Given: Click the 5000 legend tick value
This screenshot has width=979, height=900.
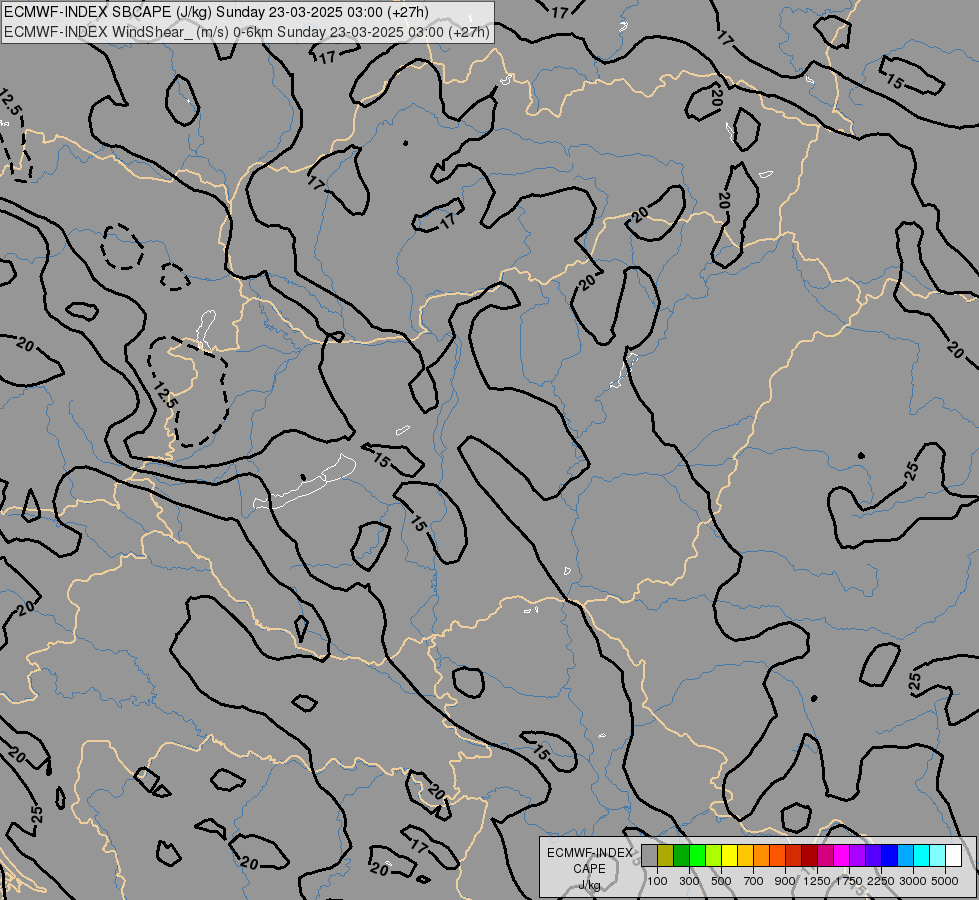Looking at the screenshot, I should click(945, 881).
